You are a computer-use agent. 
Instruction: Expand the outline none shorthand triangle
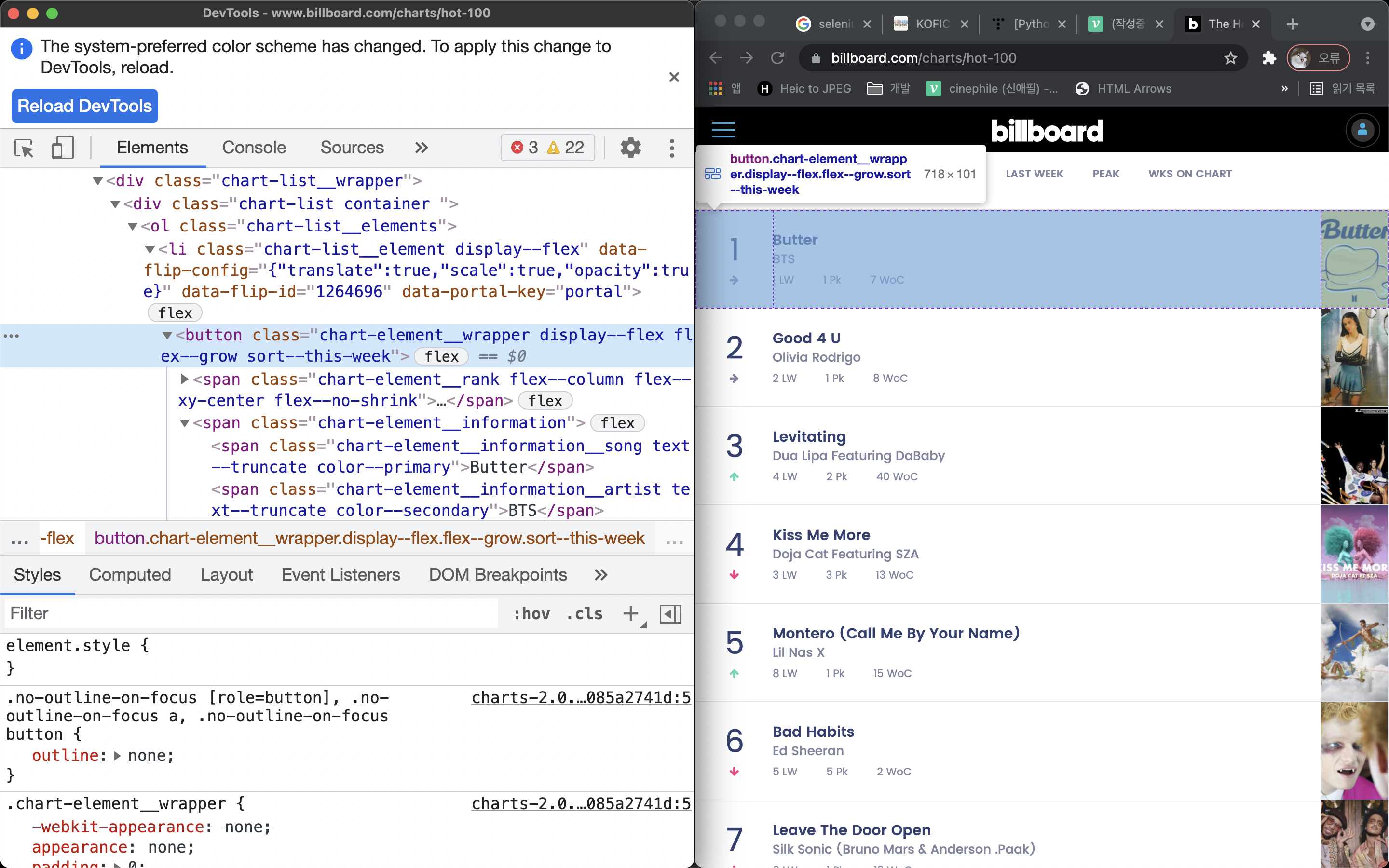117,756
